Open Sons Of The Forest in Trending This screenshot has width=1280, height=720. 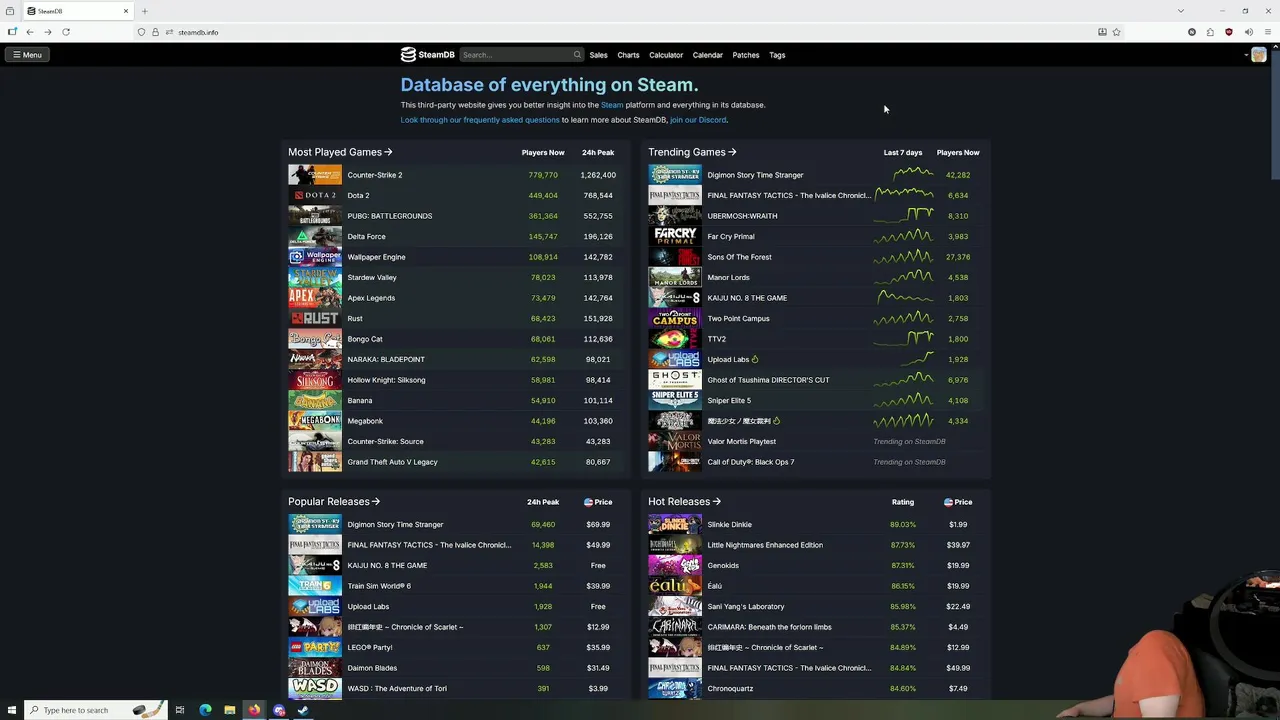click(739, 257)
